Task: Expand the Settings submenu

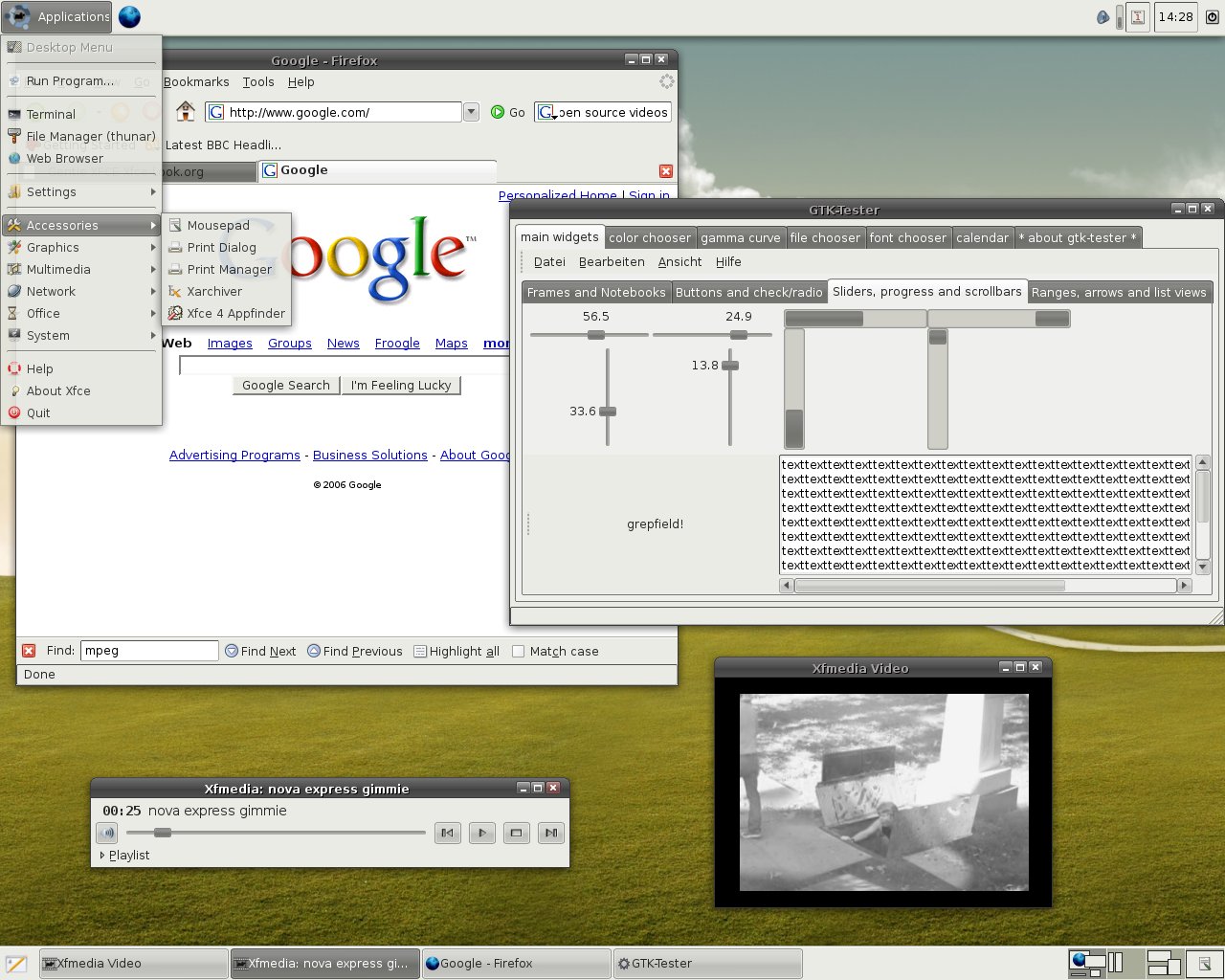Action: tap(81, 191)
